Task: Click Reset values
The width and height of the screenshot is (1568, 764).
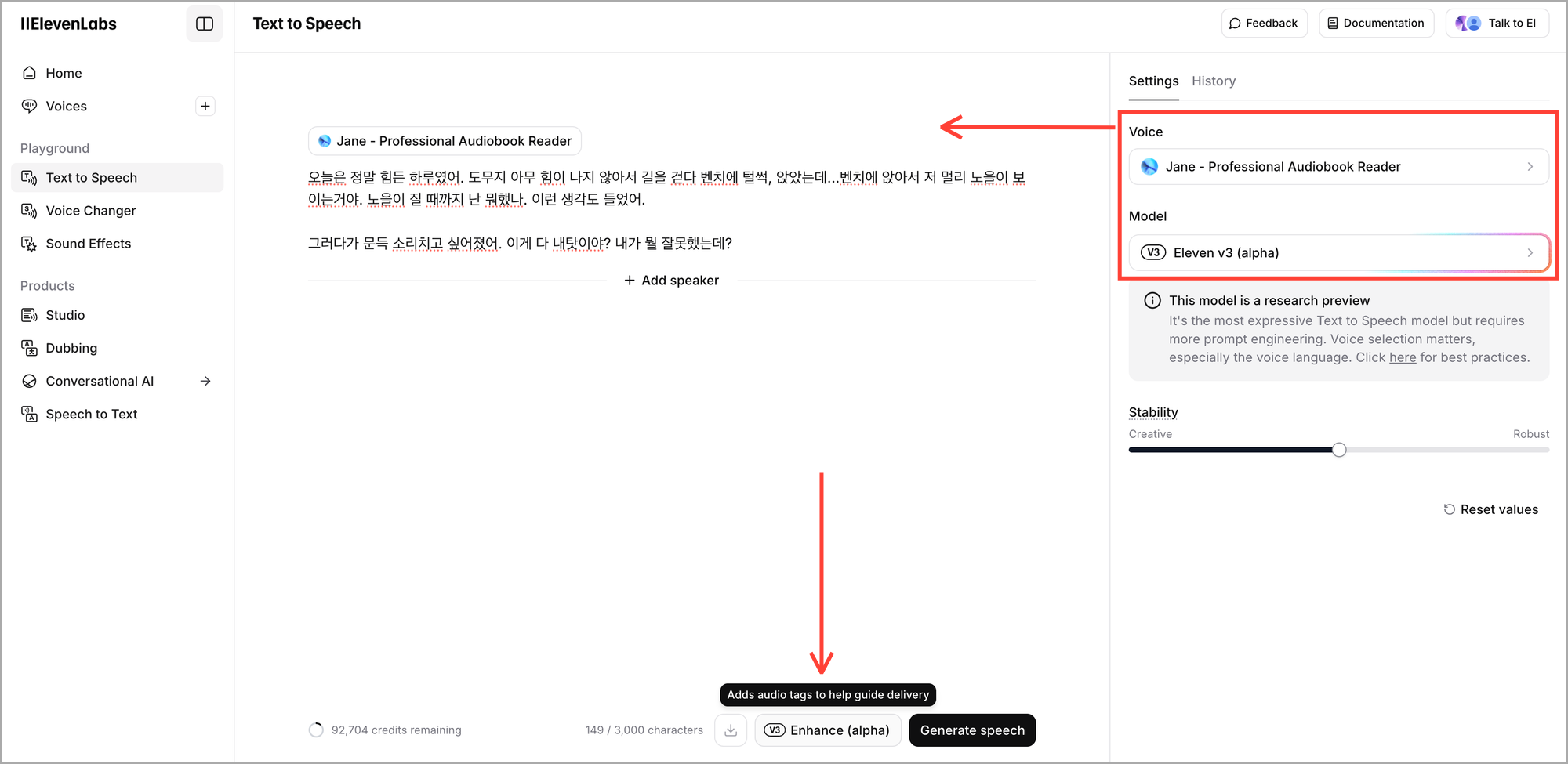Action: [x=1491, y=509]
